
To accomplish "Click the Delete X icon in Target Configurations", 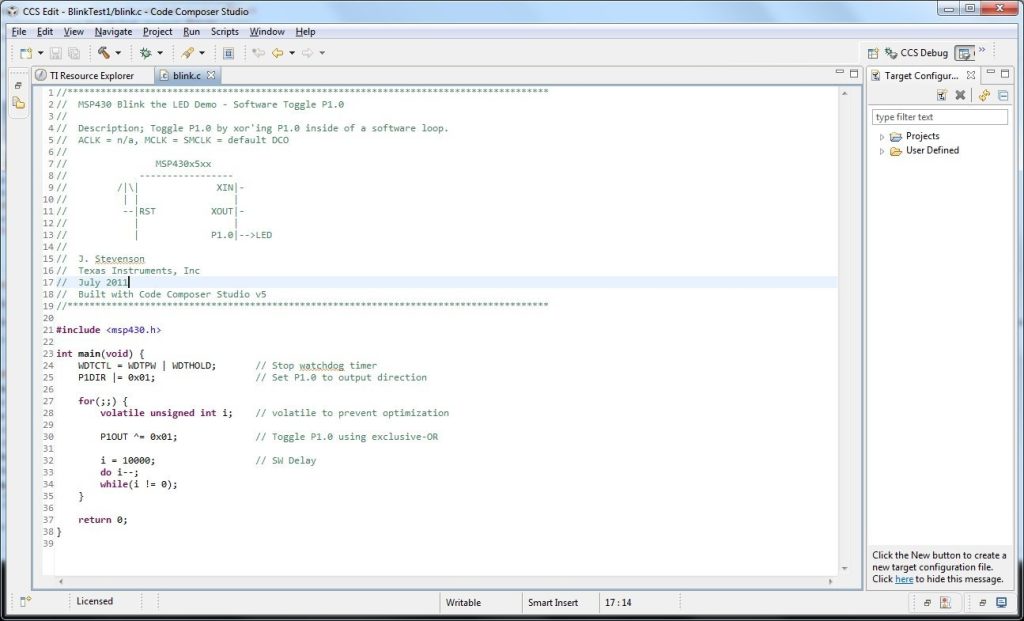I will click(960, 95).
